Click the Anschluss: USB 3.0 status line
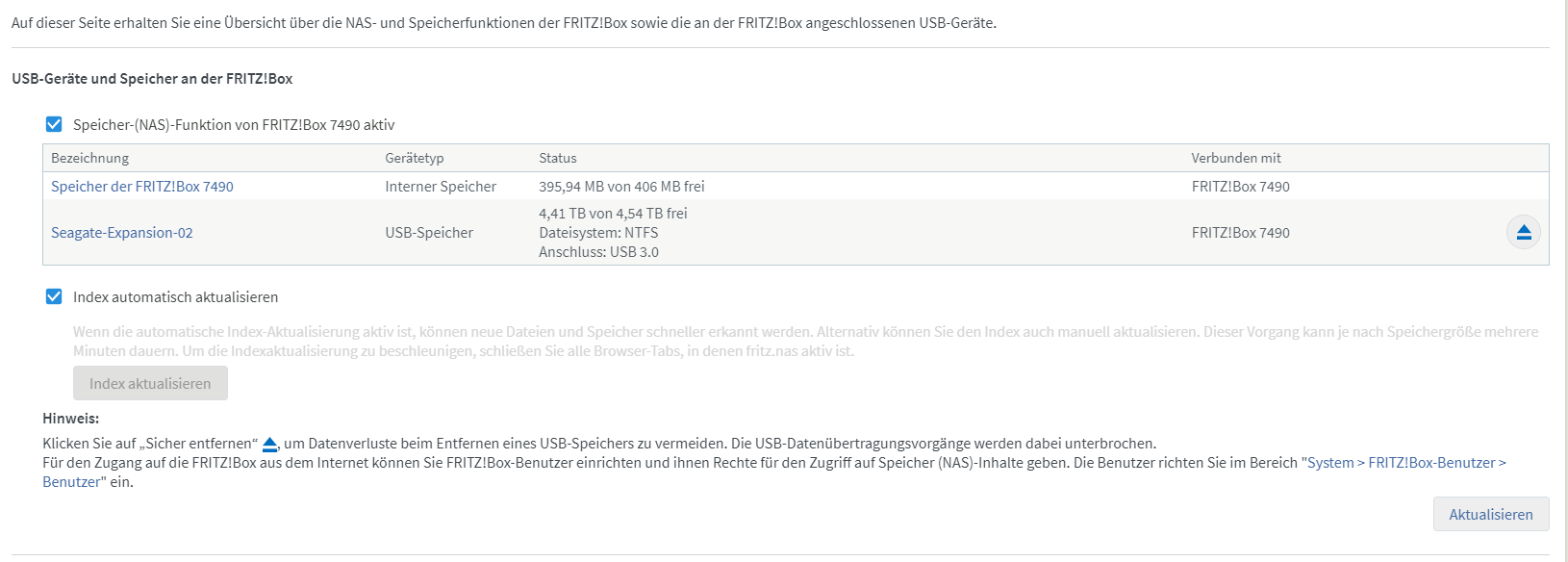Image resolution: width=1568 pixels, height=562 pixels. point(598,252)
